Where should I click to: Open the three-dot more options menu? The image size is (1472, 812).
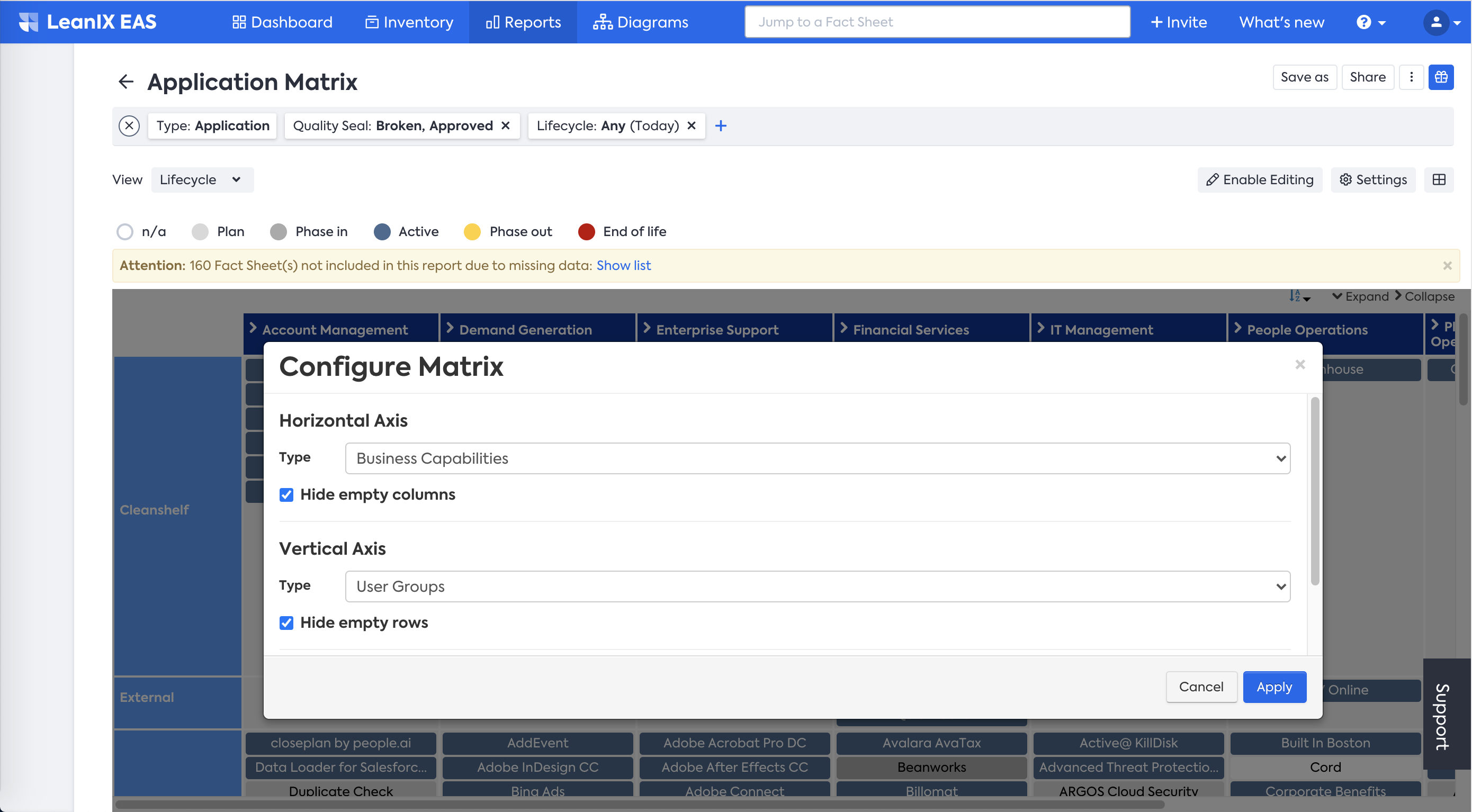[x=1411, y=77]
